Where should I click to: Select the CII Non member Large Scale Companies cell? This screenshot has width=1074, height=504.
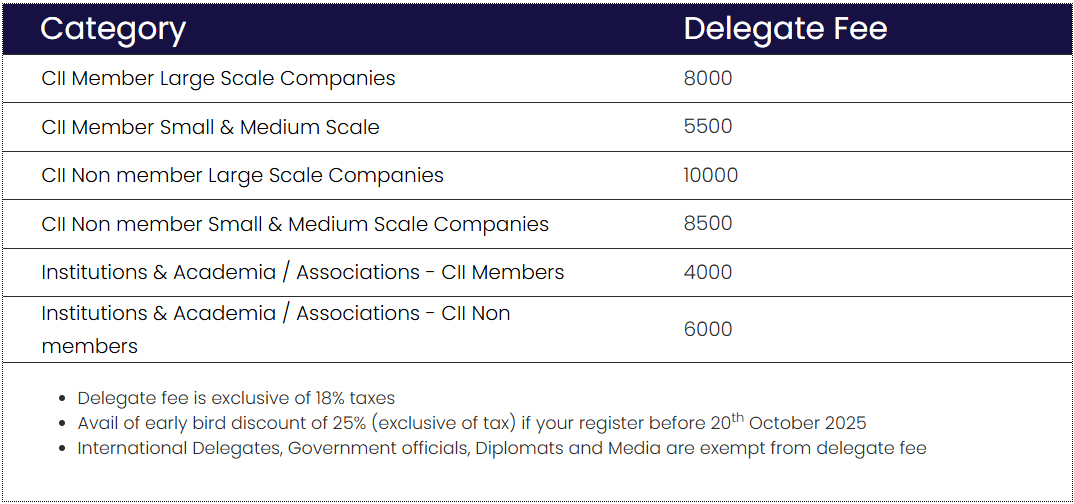point(242,175)
